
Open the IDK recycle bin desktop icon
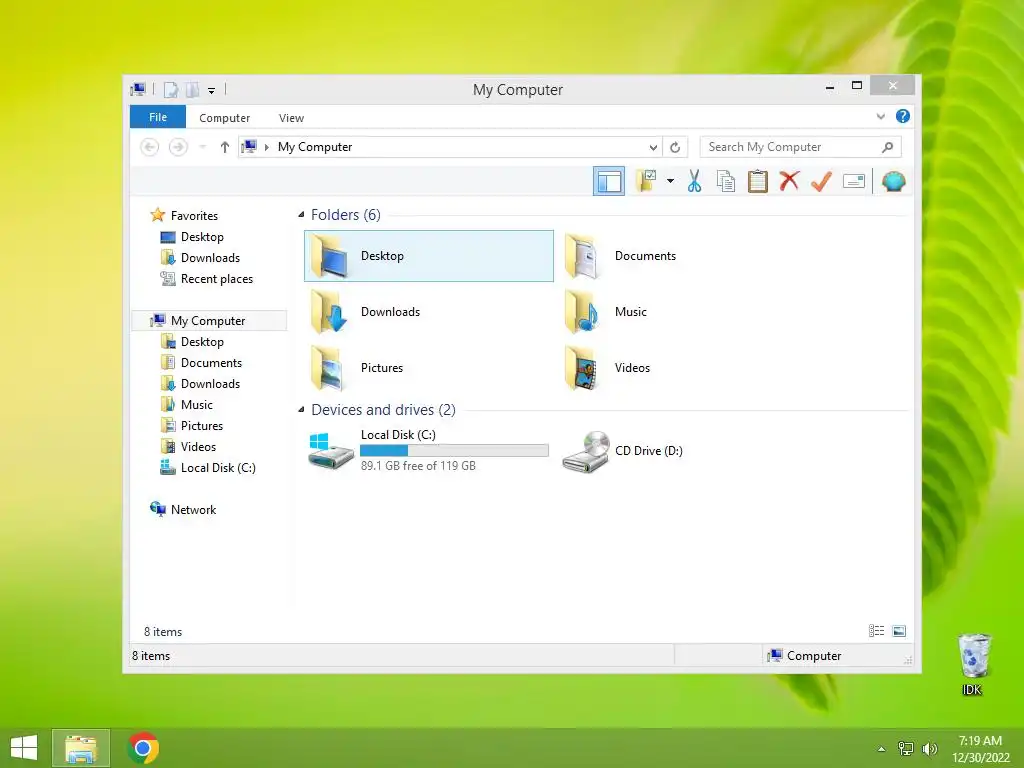[x=973, y=664]
